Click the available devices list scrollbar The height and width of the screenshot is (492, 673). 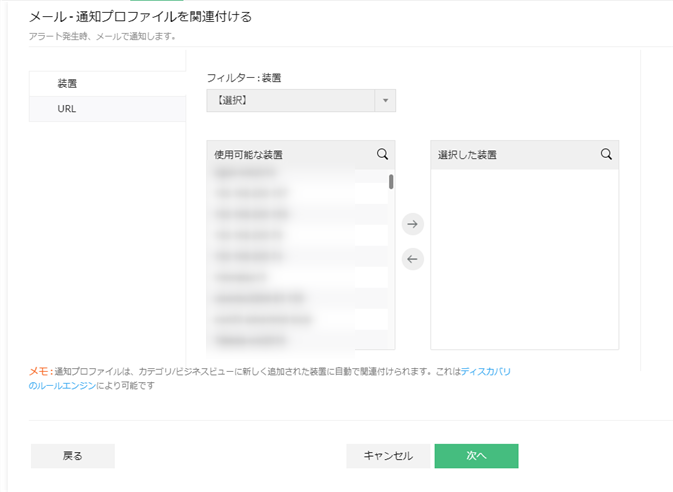391,182
